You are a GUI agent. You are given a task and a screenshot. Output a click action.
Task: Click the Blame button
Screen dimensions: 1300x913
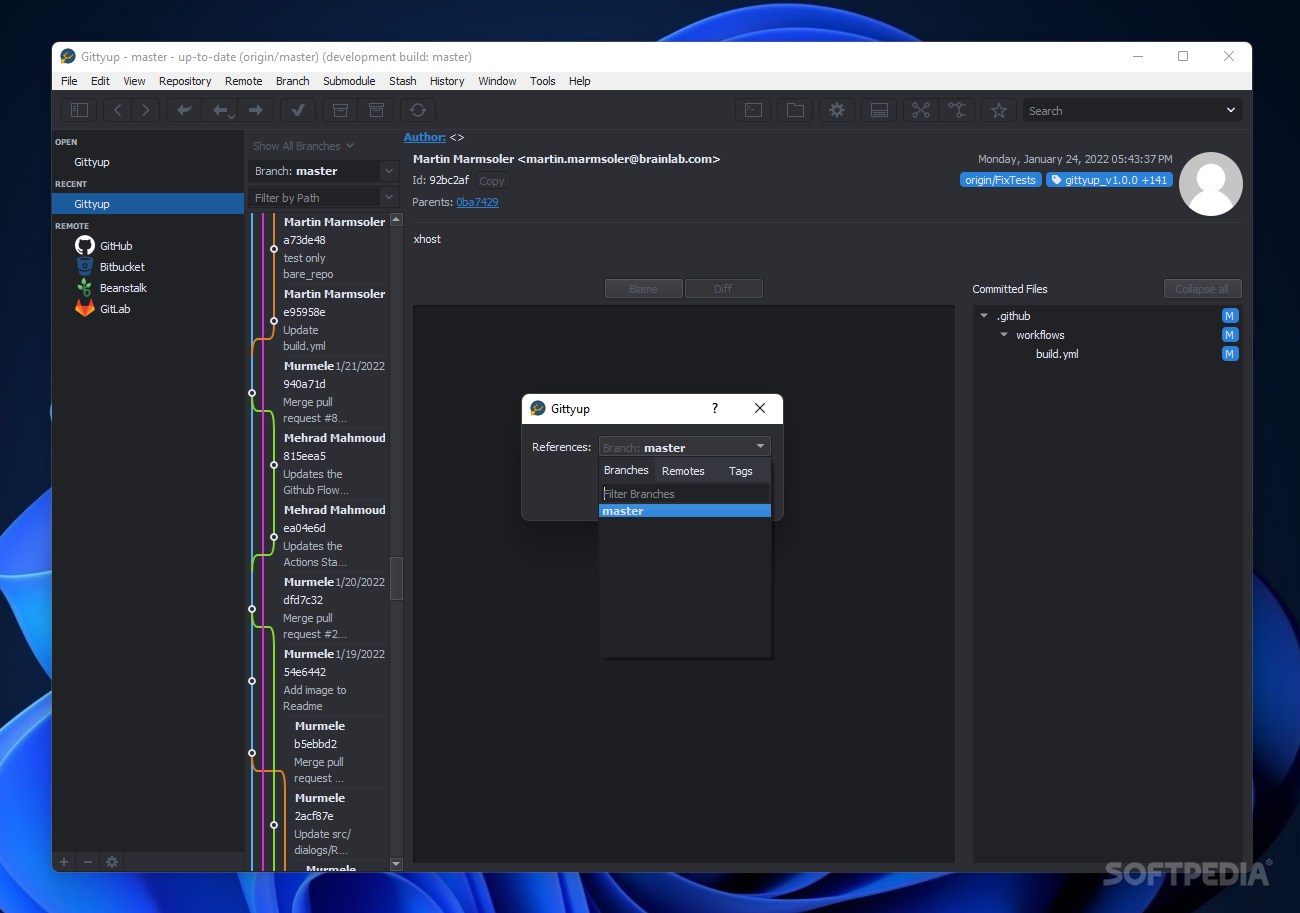click(x=644, y=289)
